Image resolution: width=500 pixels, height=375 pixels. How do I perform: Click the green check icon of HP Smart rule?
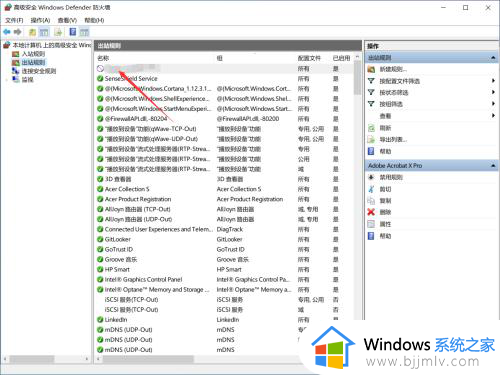(100, 269)
